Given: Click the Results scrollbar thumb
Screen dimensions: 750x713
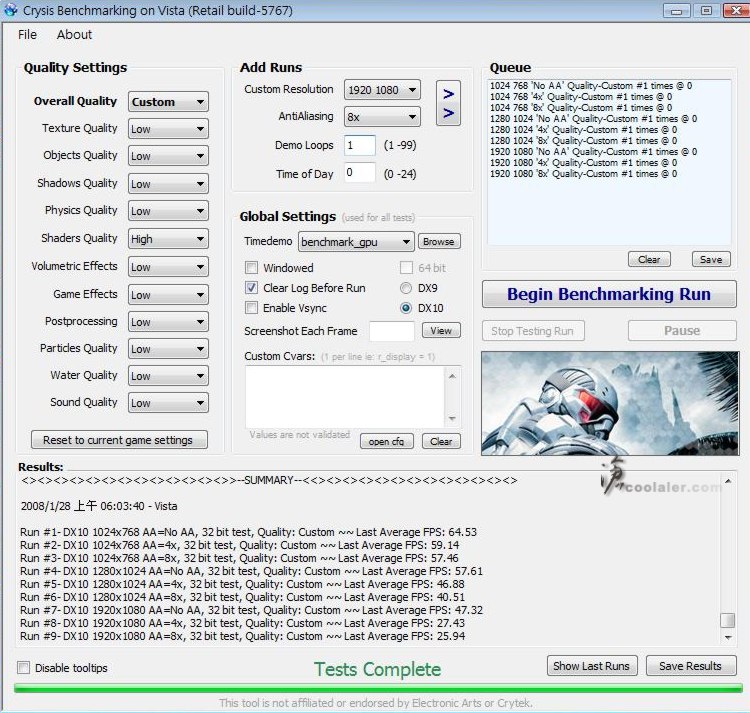Looking at the screenshot, I should [x=728, y=620].
